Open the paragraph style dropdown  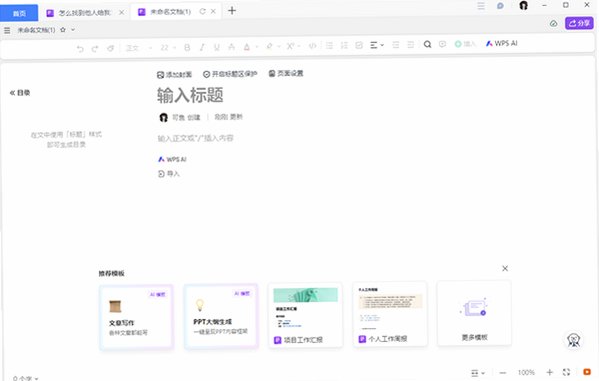click(139, 48)
